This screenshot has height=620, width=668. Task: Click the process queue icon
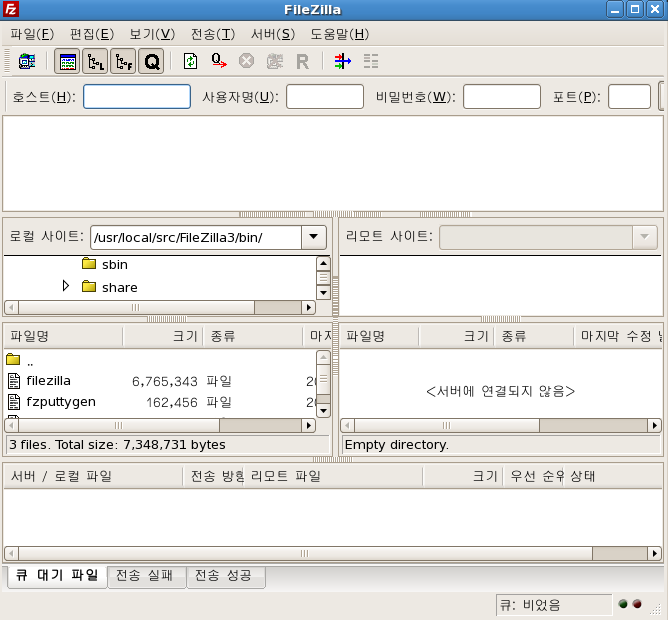(219, 61)
